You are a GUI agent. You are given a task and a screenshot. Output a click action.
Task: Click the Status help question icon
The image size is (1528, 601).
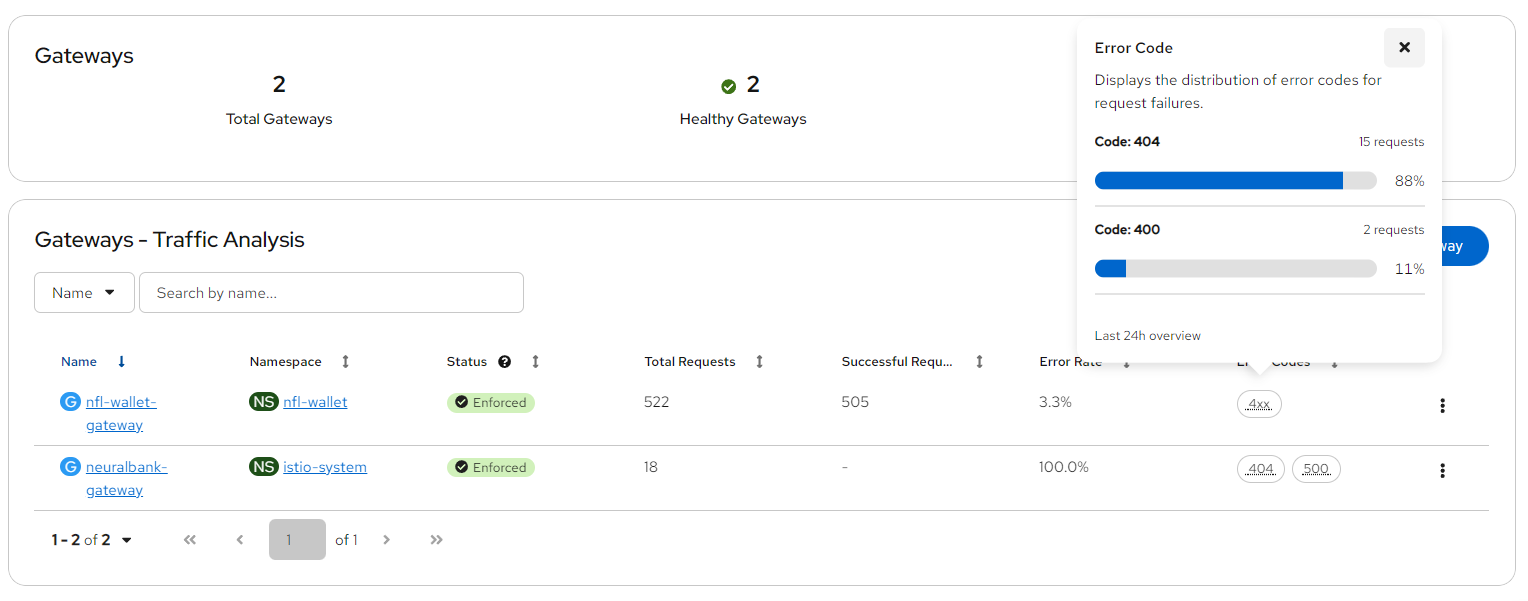pos(504,362)
